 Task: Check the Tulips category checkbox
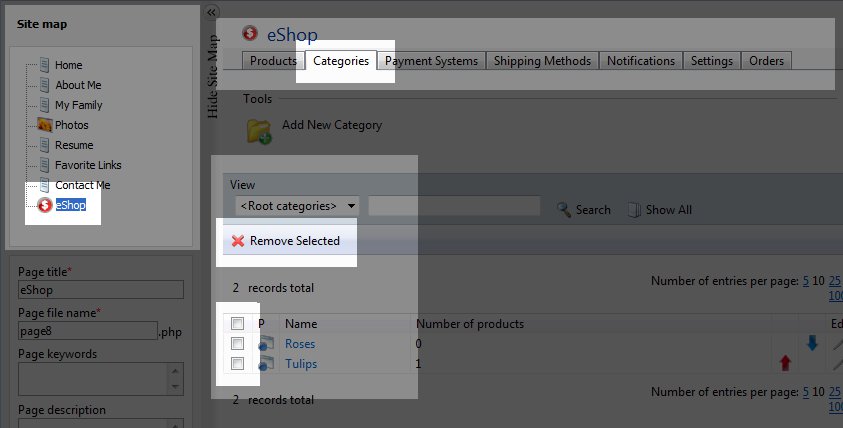237,364
